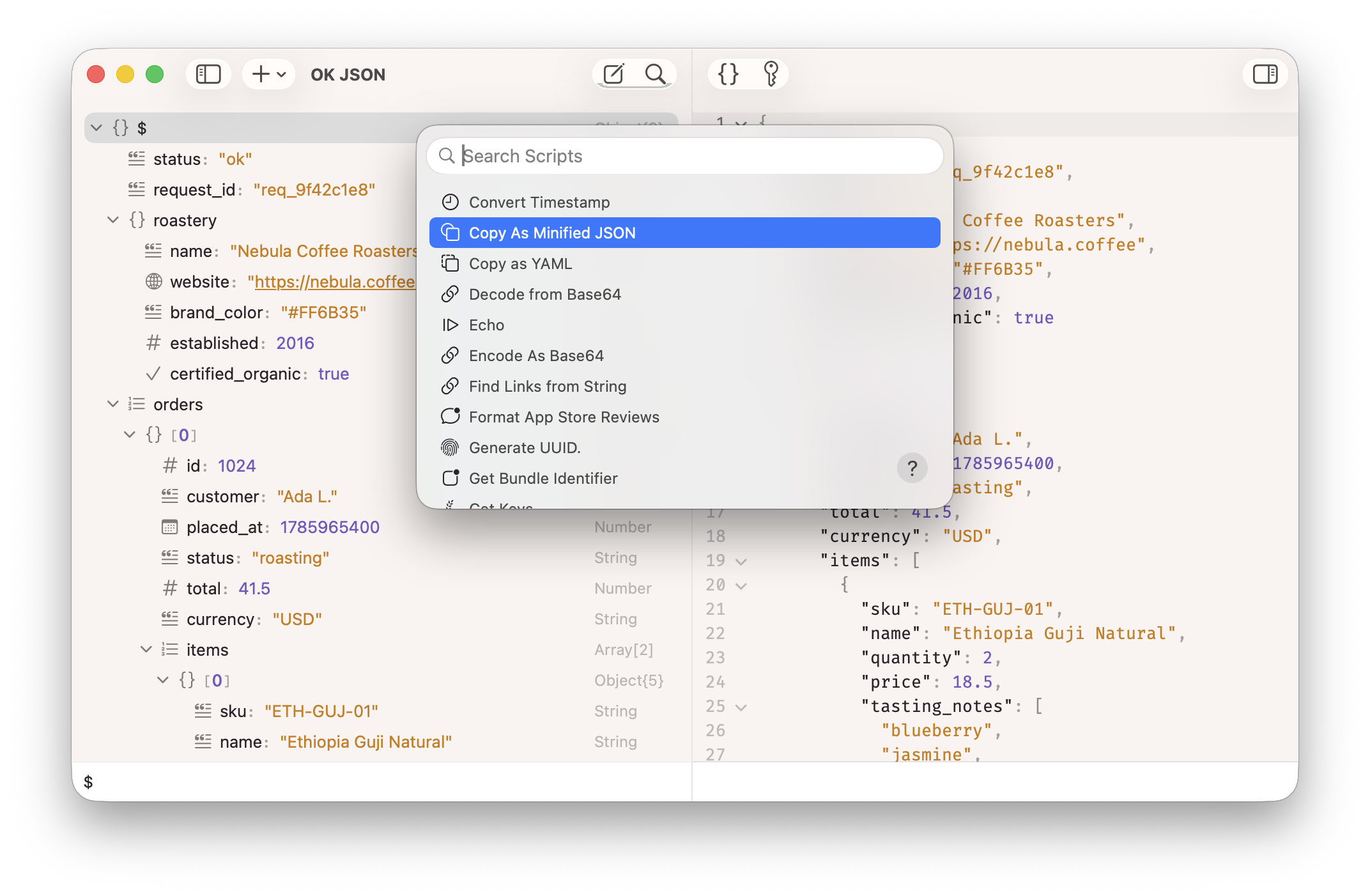Select the id 1024 row
Viewport: 1370px width, 896px height.
pos(250,465)
